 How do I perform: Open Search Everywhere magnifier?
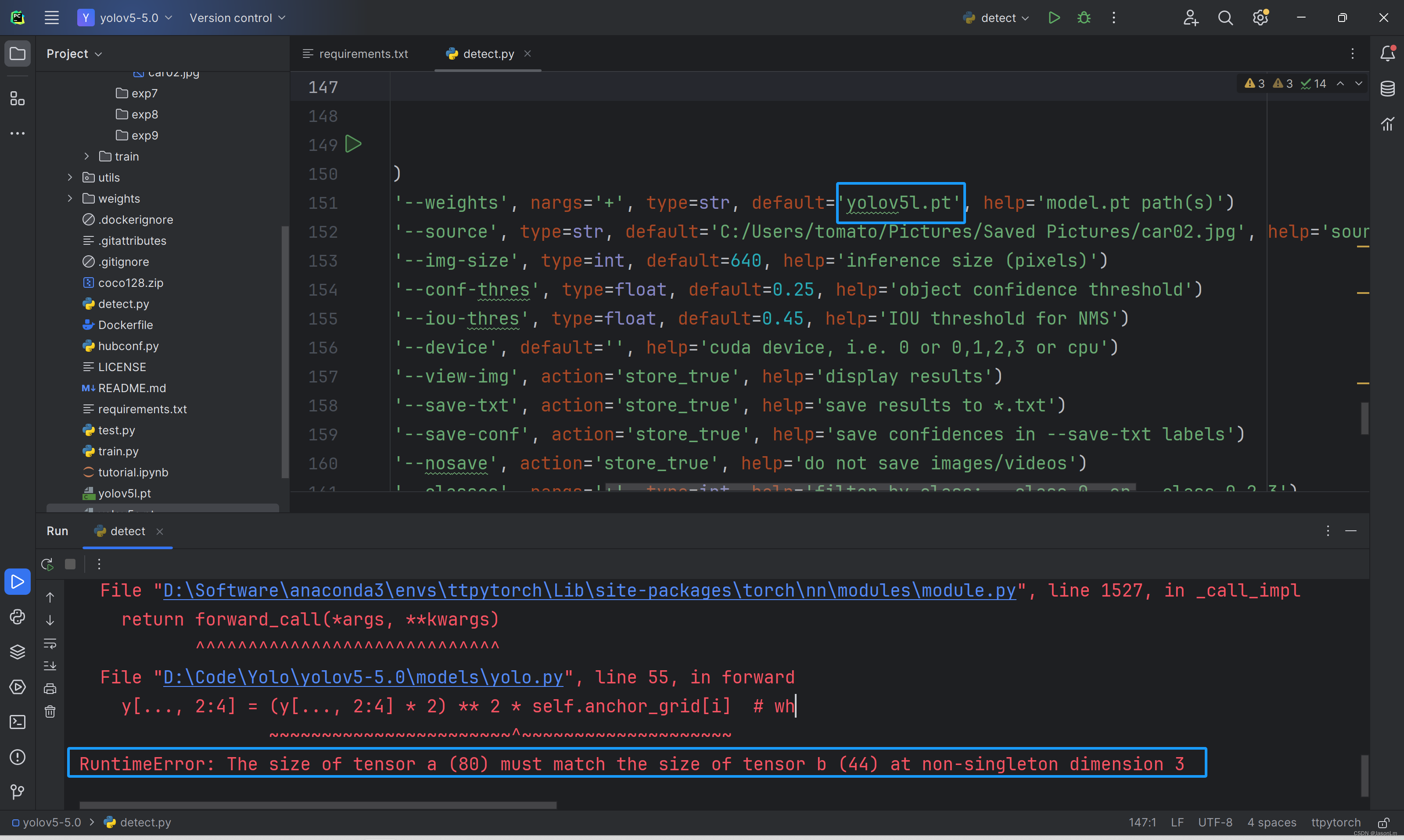click(1225, 18)
